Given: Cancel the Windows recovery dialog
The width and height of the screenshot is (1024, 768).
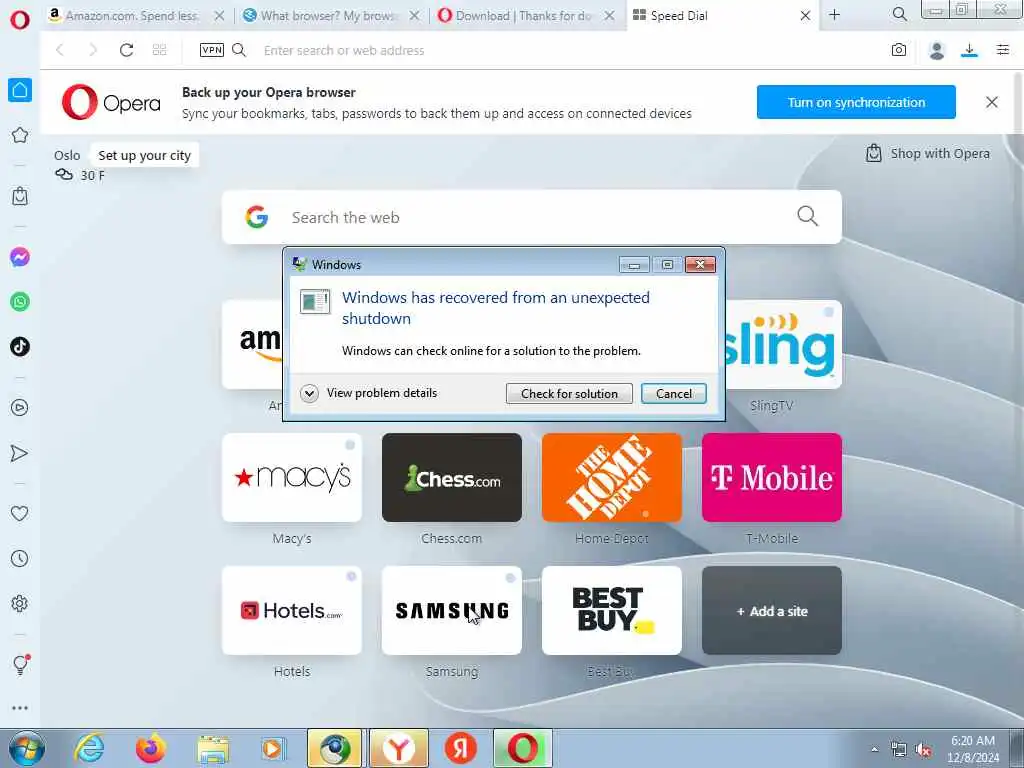Looking at the screenshot, I should [x=673, y=393].
